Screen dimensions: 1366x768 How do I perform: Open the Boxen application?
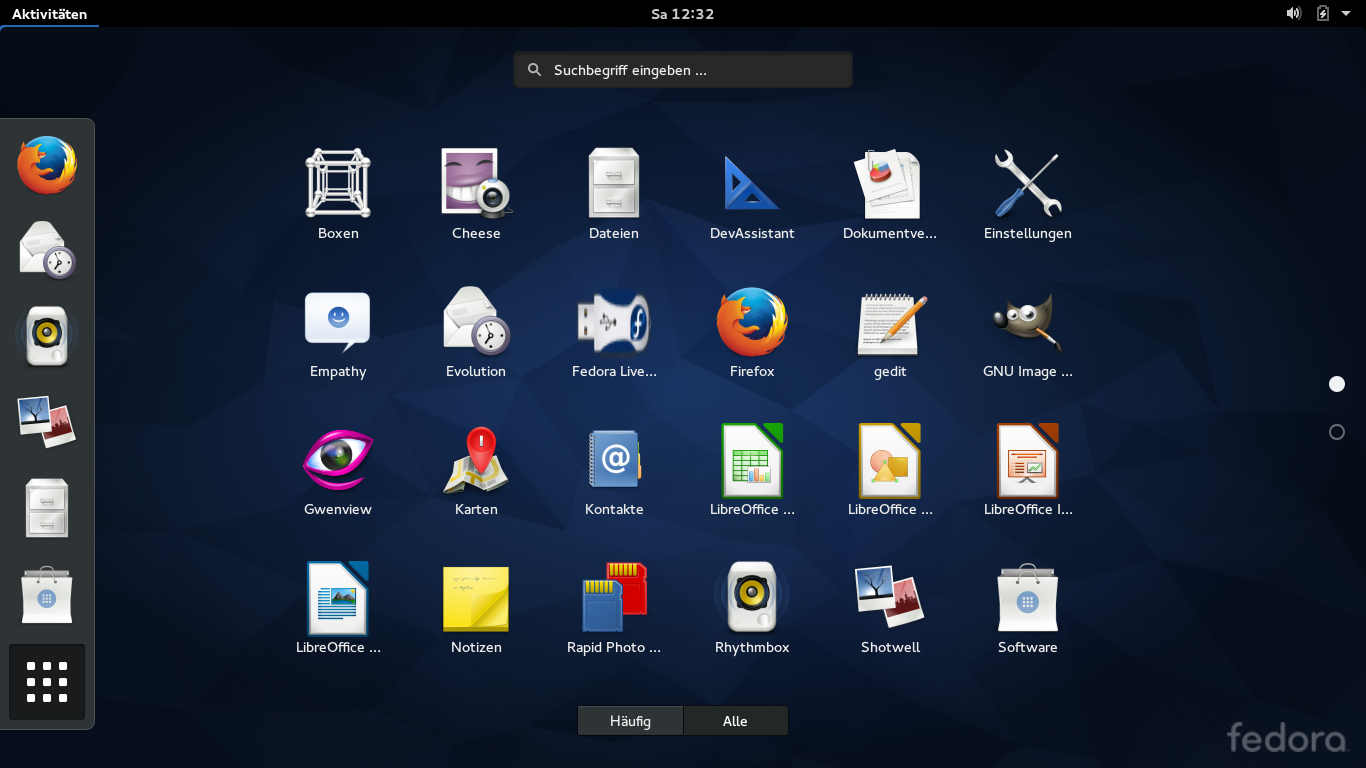(338, 184)
